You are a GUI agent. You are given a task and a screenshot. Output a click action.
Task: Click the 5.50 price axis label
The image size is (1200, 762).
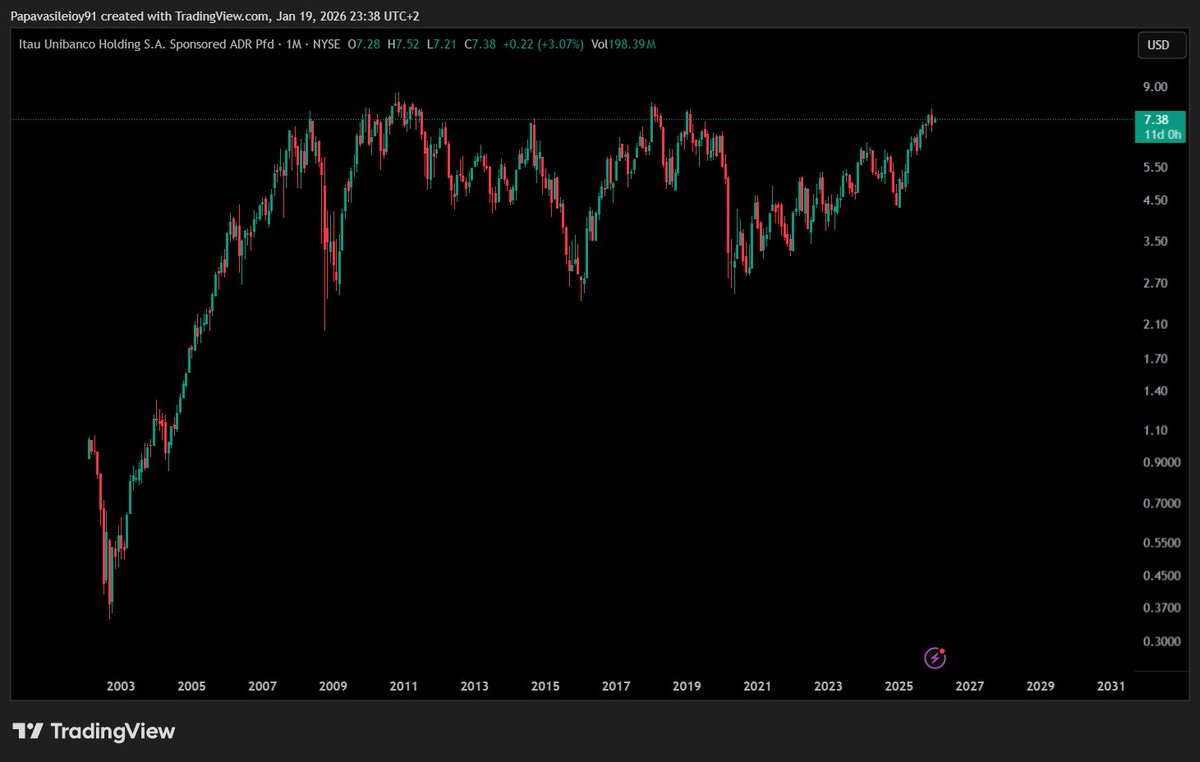(1156, 167)
